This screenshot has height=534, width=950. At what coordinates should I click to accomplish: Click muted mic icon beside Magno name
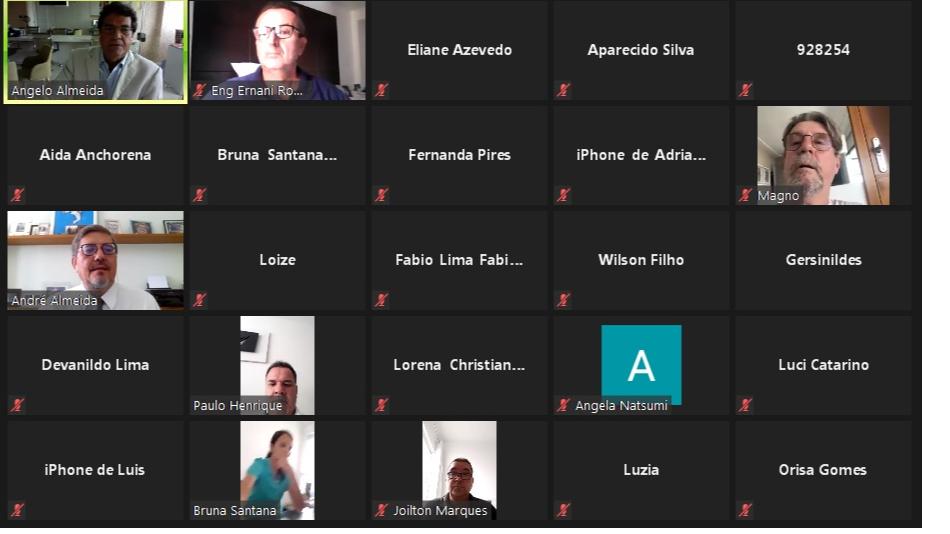click(x=745, y=195)
